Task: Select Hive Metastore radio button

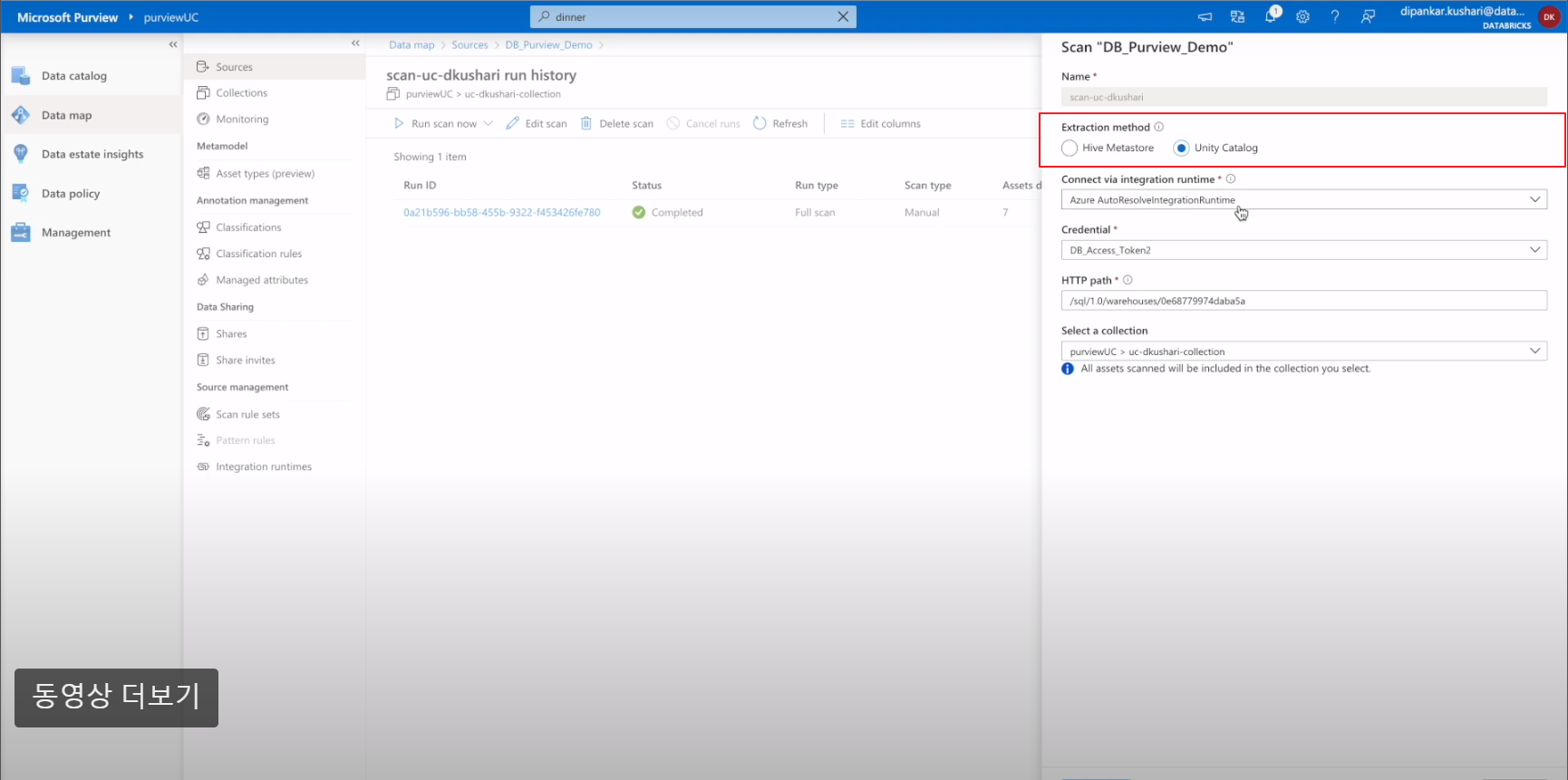Action: pos(1070,148)
